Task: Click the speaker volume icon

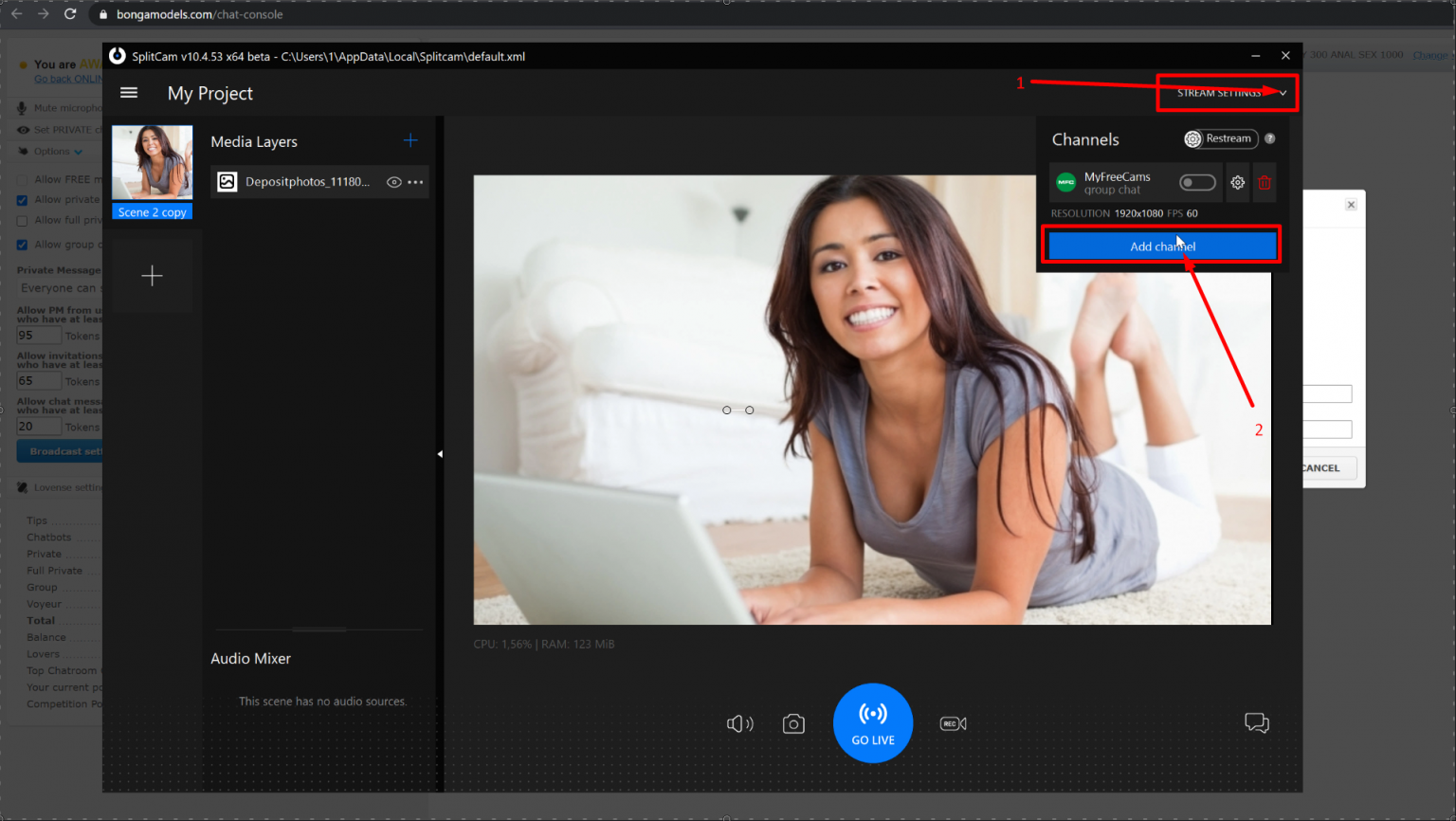Action: coord(740,722)
